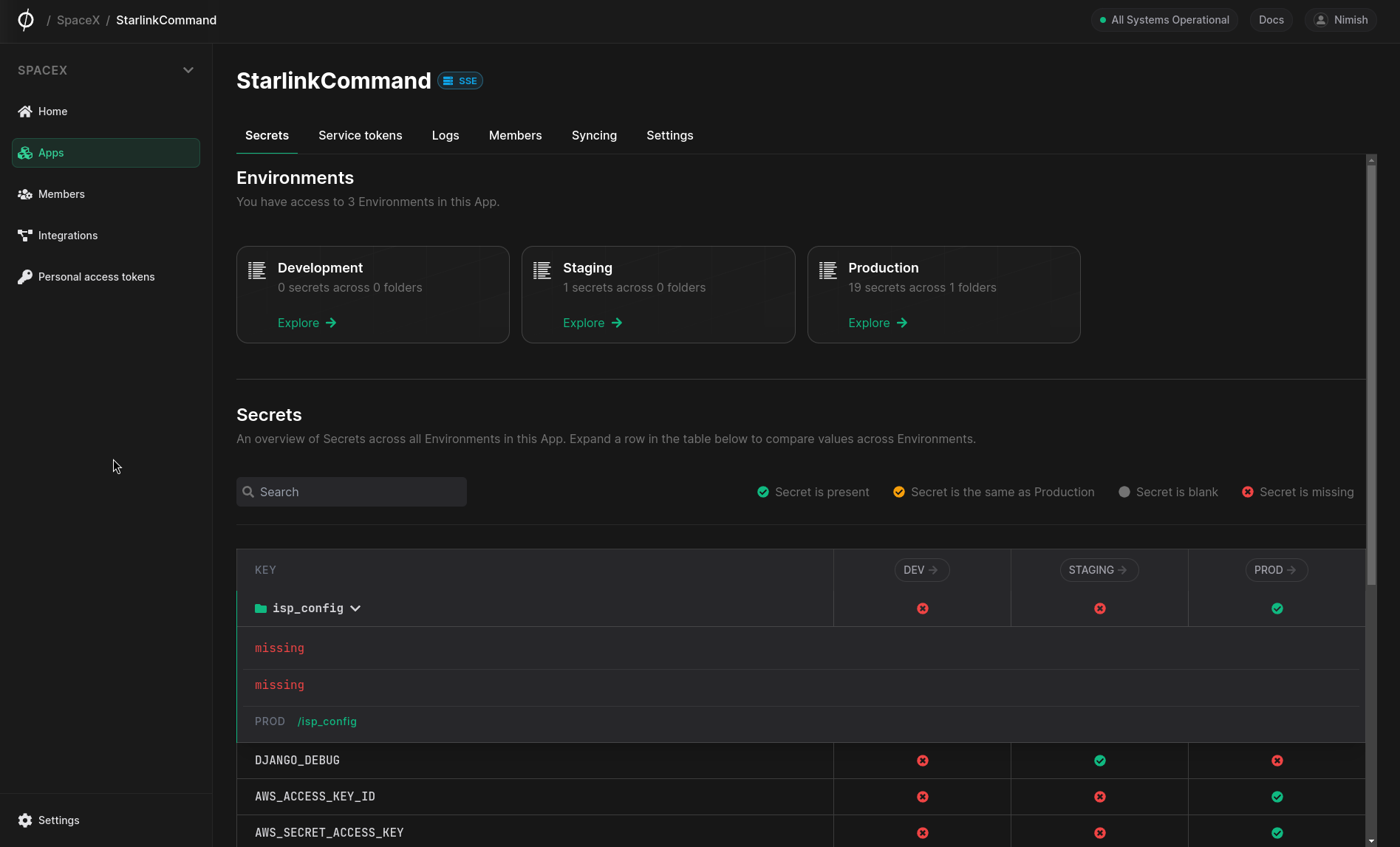Click the Nimish user avatar button
Viewport: 1400px width, 847px height.
coord(1341,20)
